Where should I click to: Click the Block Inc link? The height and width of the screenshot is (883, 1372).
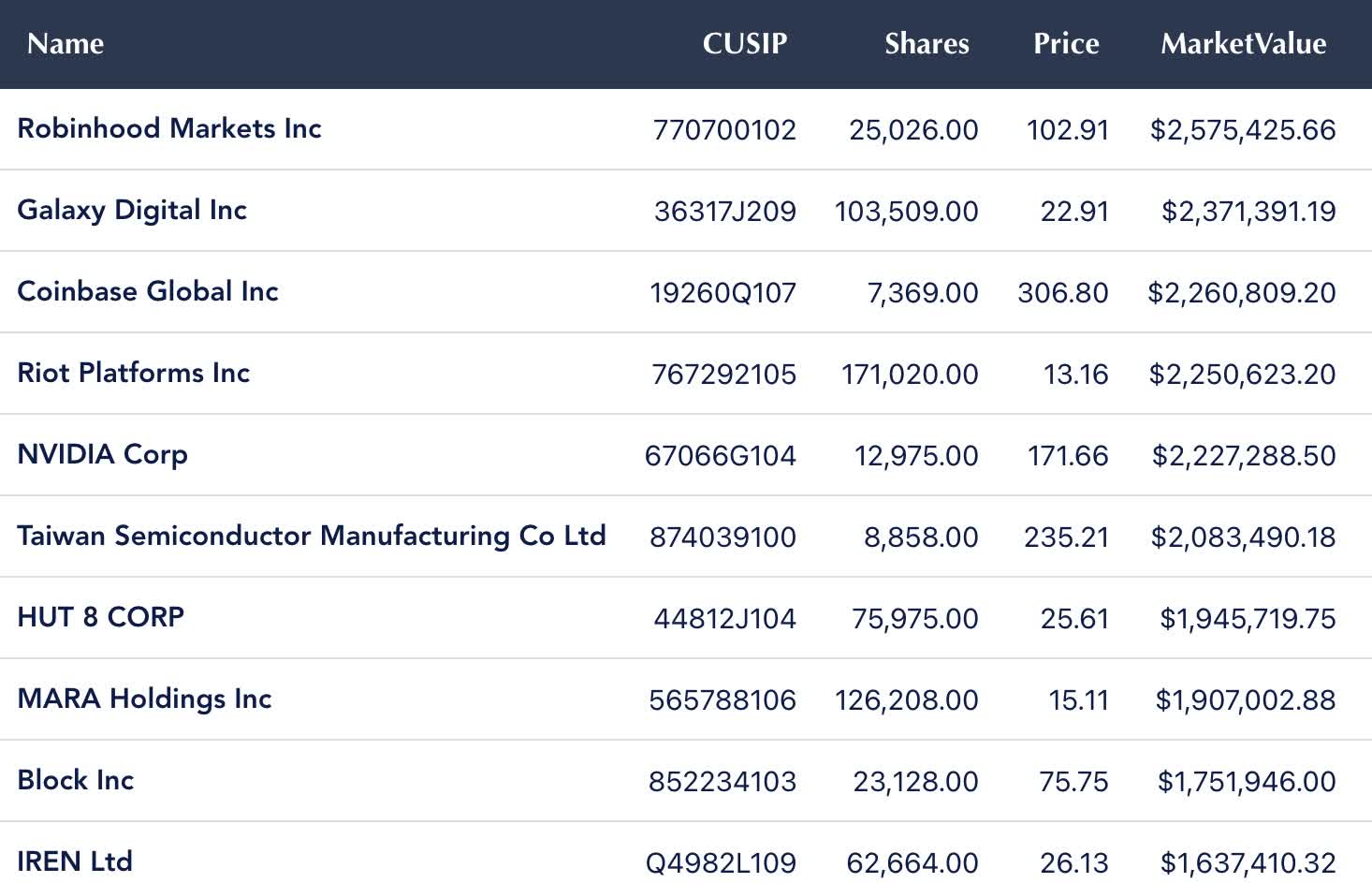coord(76,780)
